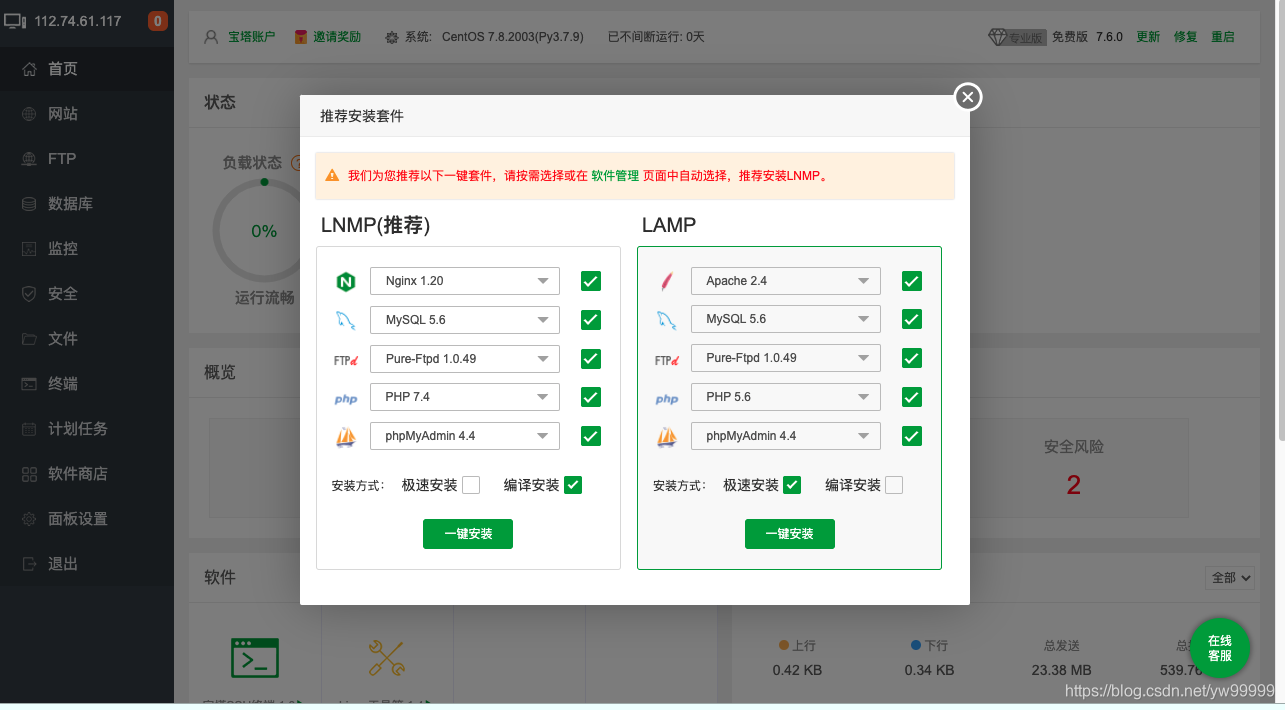Click the terminal software icon below 软件

coord(255,658)
